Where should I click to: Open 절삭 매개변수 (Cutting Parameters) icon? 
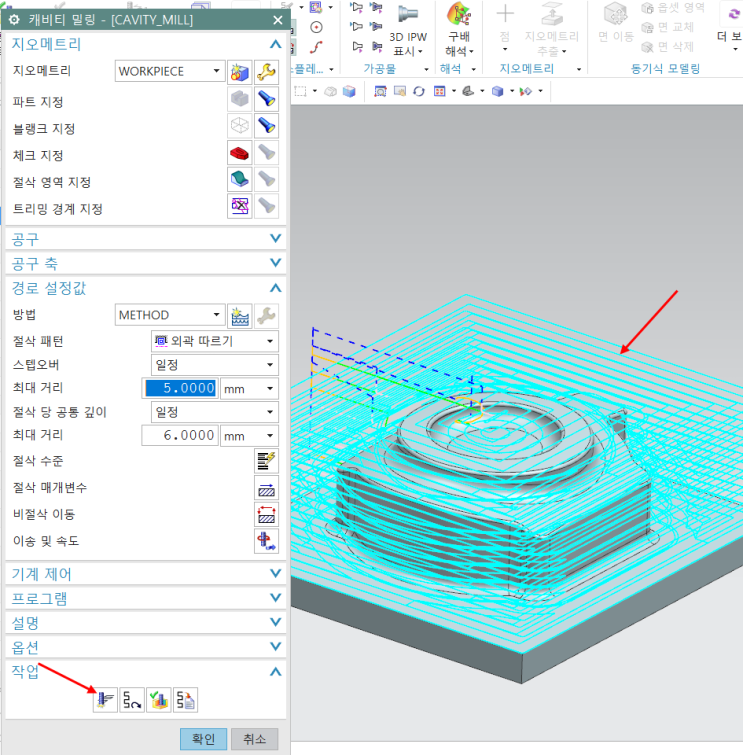click(265, 488)
